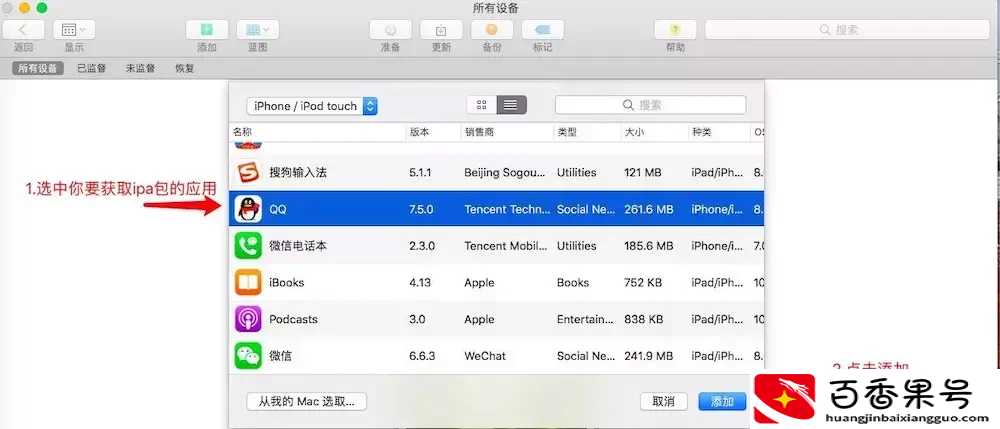Viewport: 1000px width, 429px height.
Task: Select the iBooks row name
Action: click(x=286, y=282)
